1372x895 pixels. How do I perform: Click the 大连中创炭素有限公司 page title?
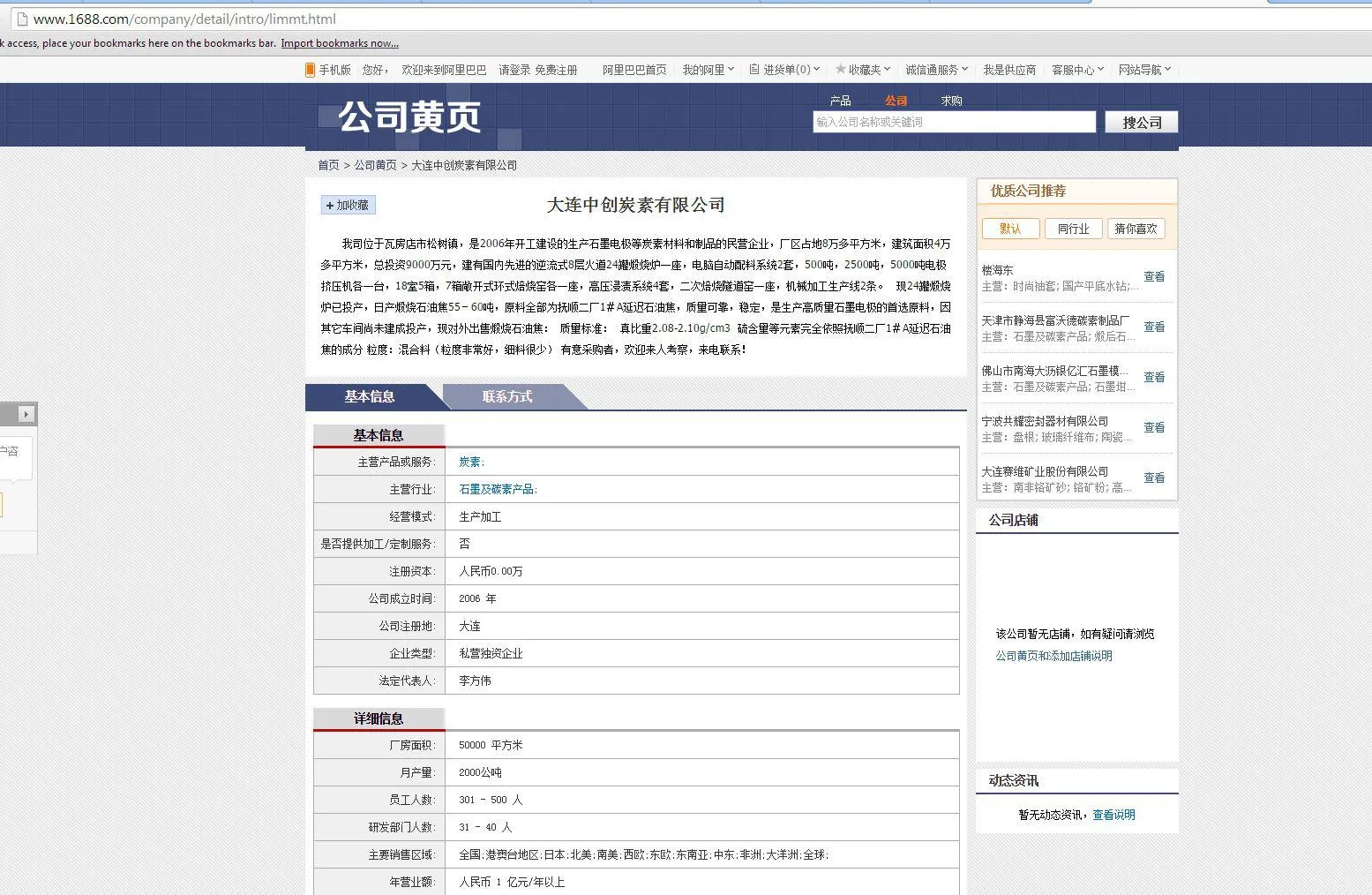tap(635, 205)
